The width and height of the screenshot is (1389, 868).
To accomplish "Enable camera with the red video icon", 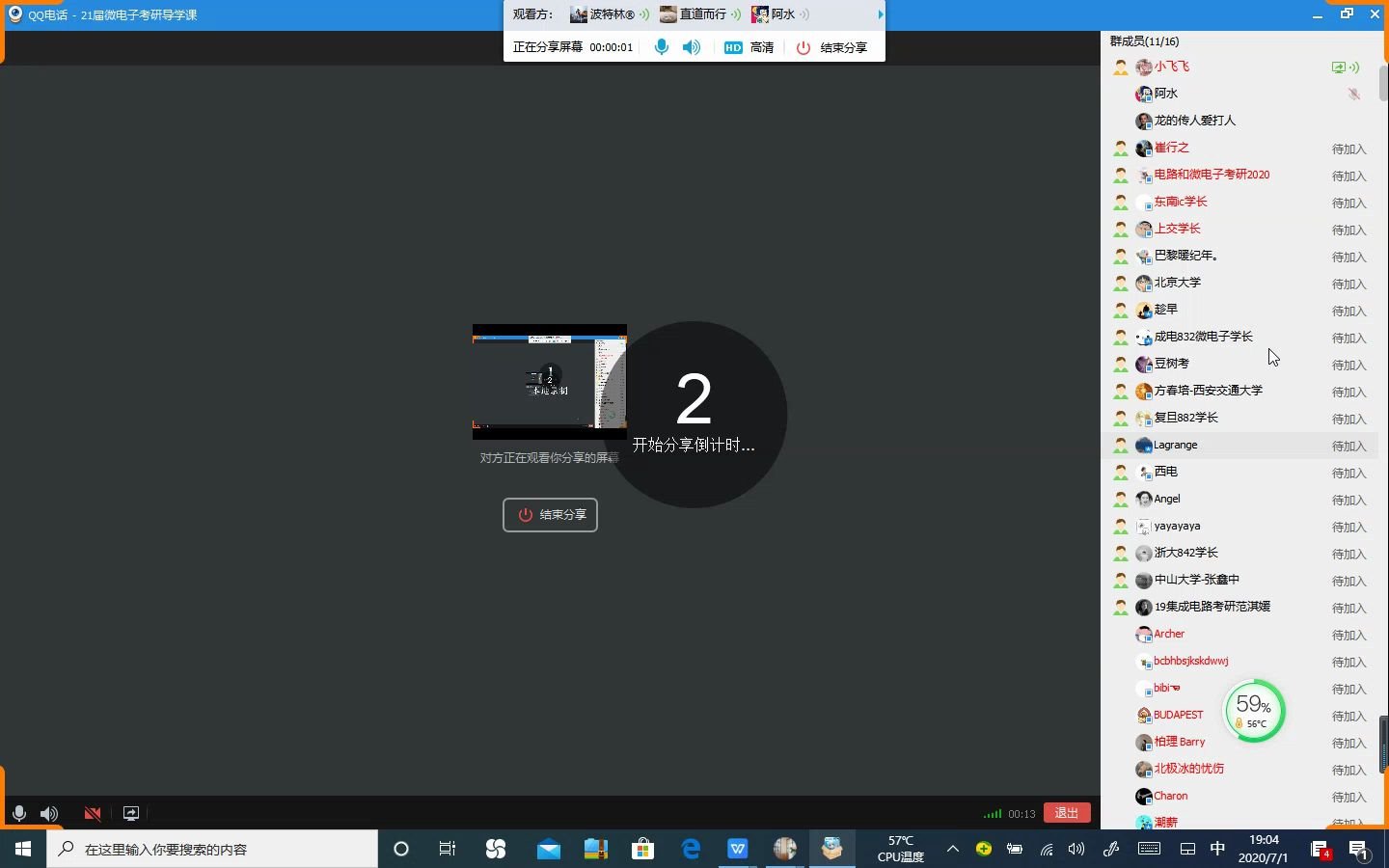I will point(93,813).
